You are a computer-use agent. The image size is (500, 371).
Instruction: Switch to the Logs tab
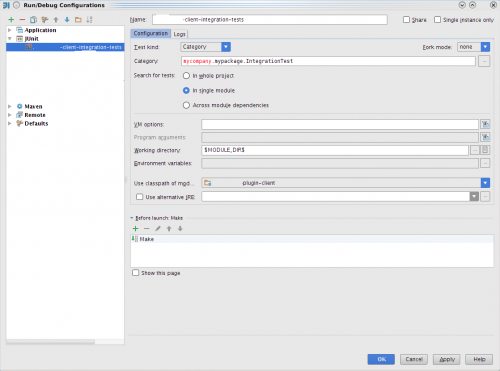point(179,34)
